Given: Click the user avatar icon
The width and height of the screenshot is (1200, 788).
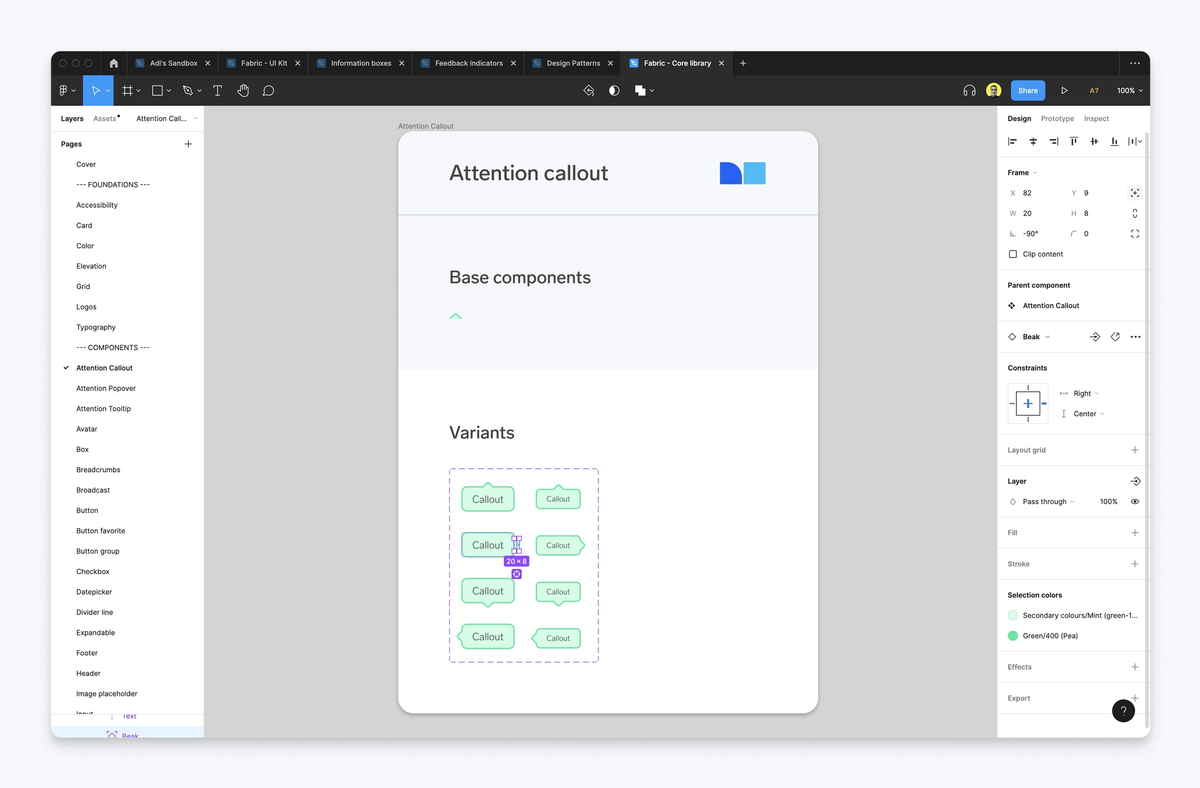Looking at the screenshot, I should coord(993,90).
